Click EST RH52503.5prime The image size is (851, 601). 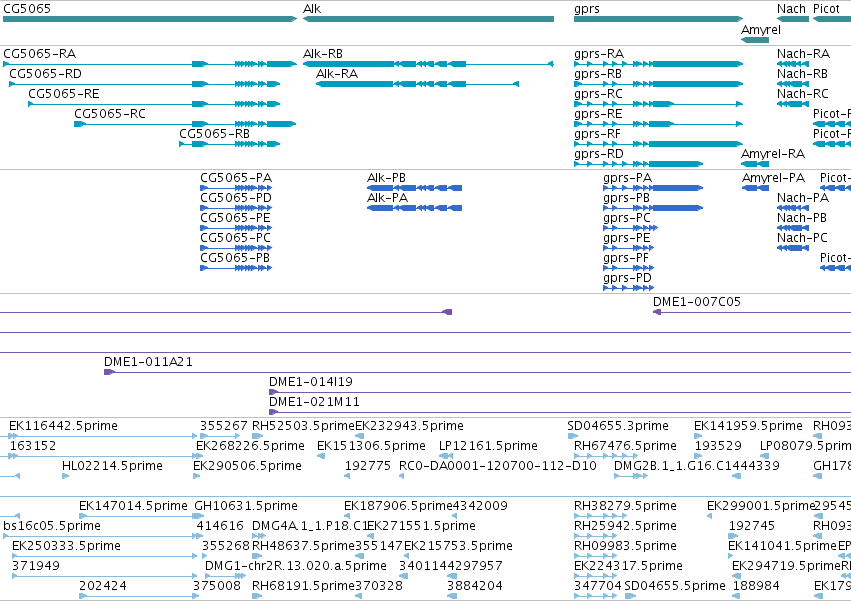click(x=303, y=426)
